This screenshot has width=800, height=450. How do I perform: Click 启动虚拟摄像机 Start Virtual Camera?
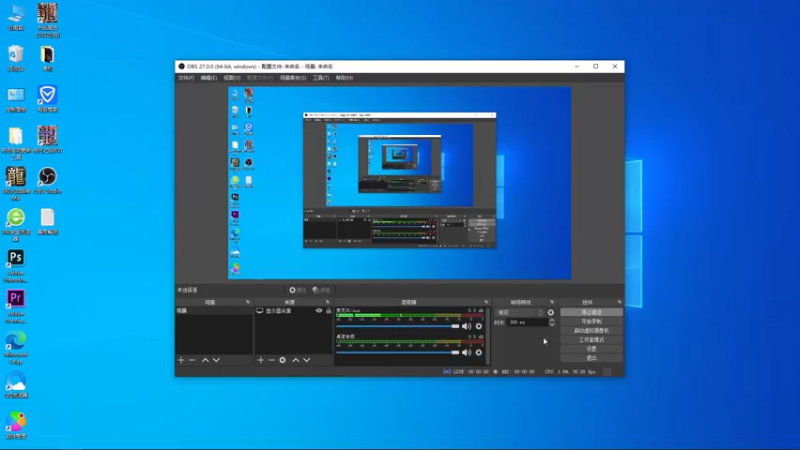(x=591, y=331)
